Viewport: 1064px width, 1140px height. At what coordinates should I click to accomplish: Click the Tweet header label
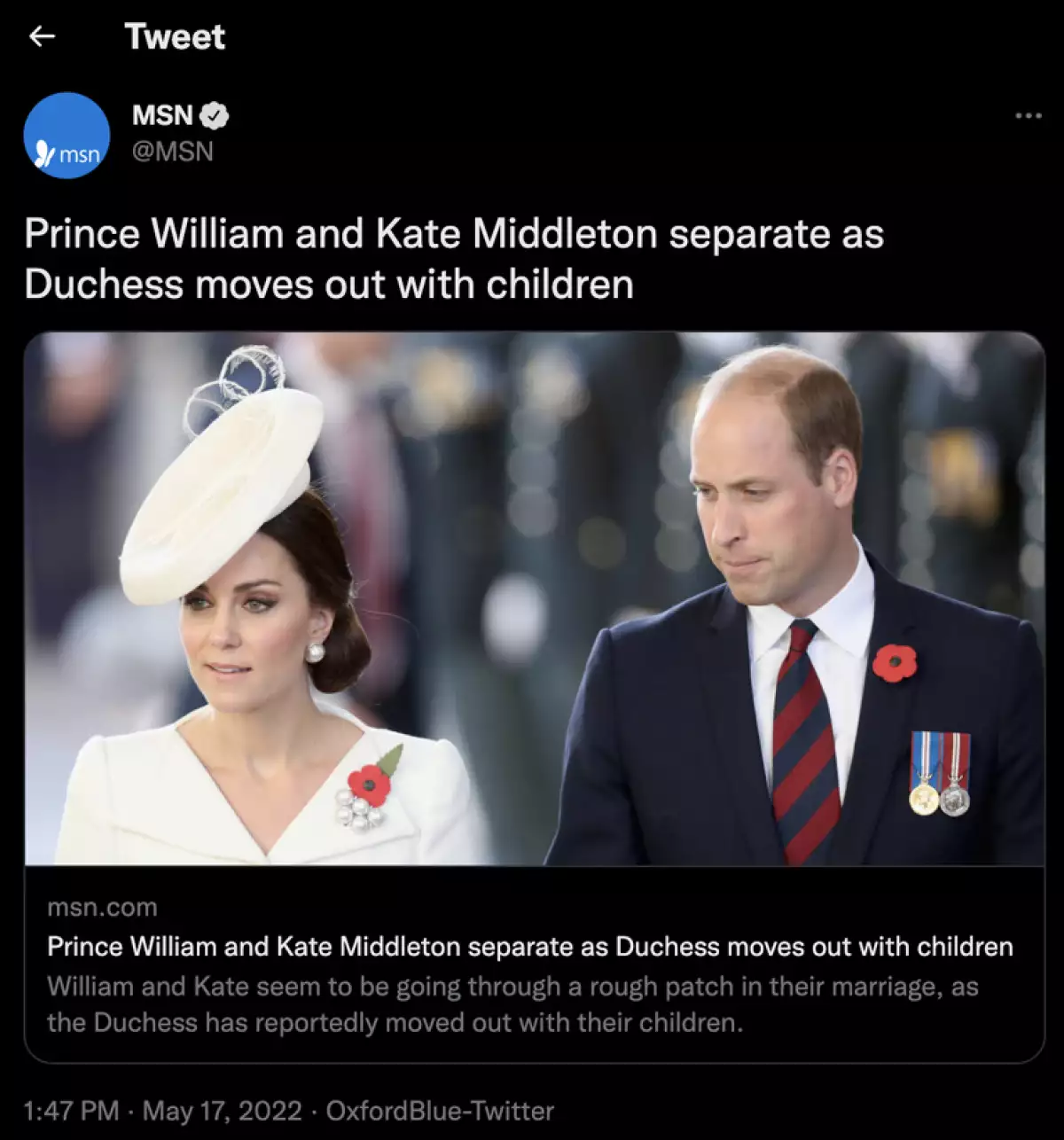pyautogui.click(x=176, y=36)
